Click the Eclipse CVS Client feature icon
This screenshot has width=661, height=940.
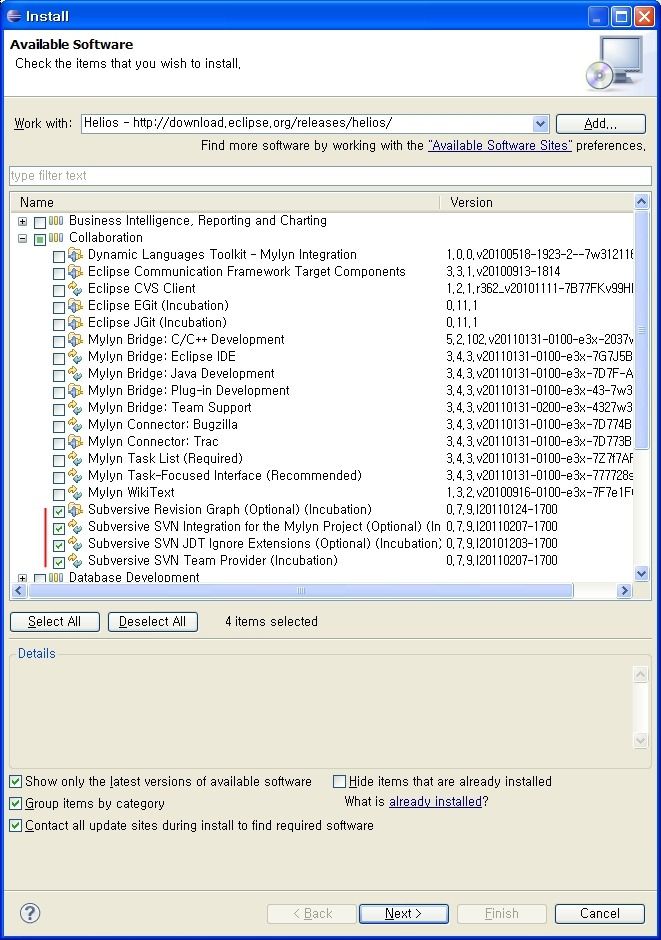[75, 288]
